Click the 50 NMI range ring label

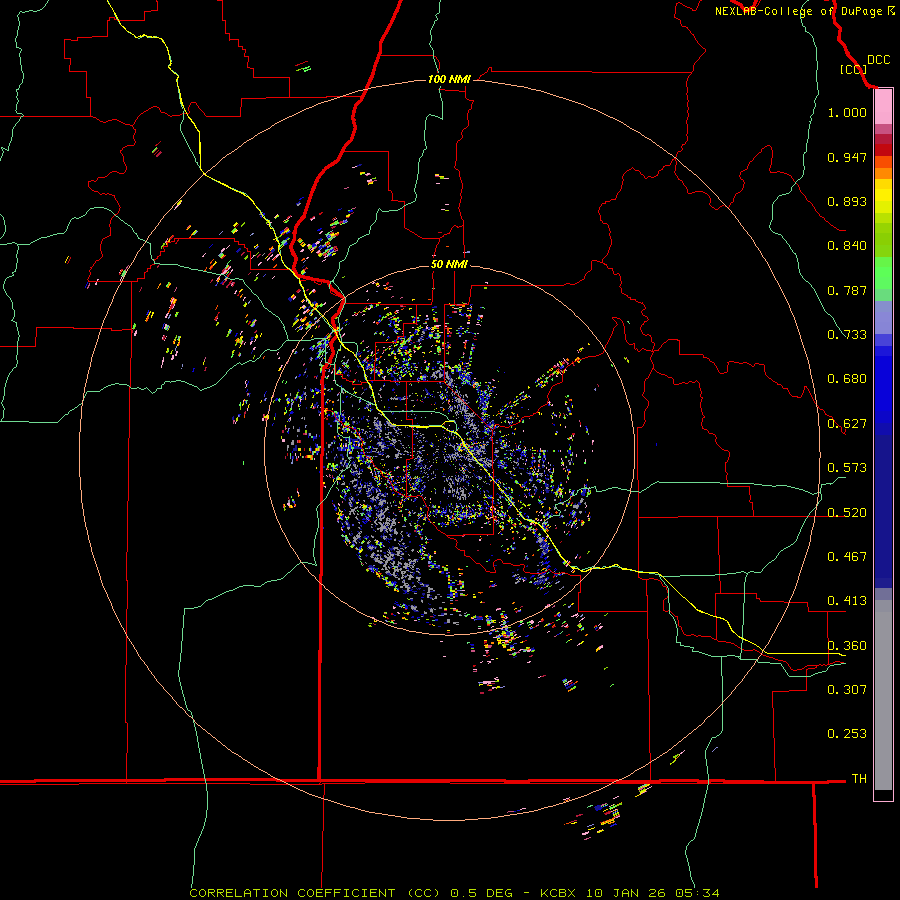click(x=449, y=264)
